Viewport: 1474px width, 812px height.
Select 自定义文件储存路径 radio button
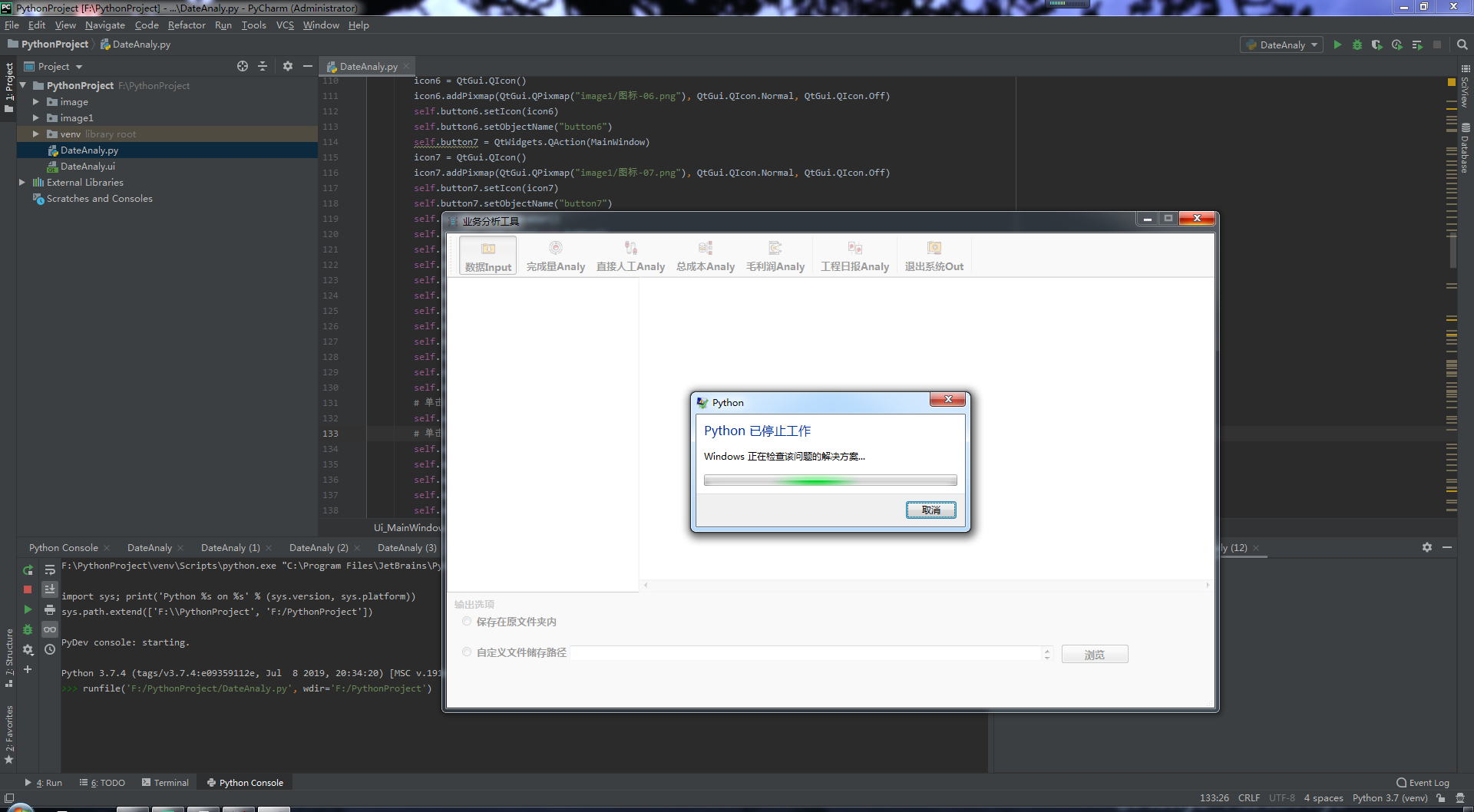(x=467, y=652)
